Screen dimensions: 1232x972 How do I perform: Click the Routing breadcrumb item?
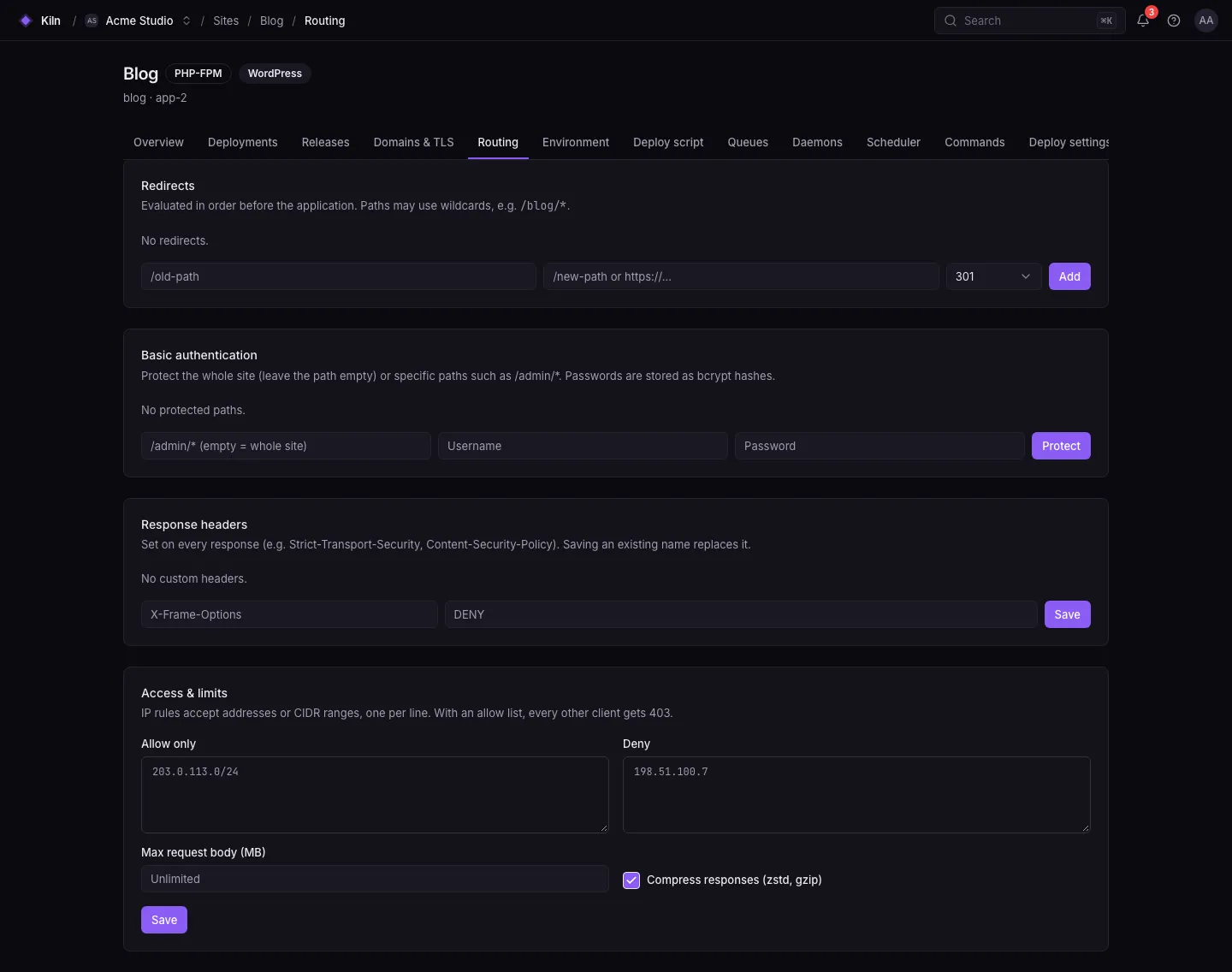tap(325, 21)
